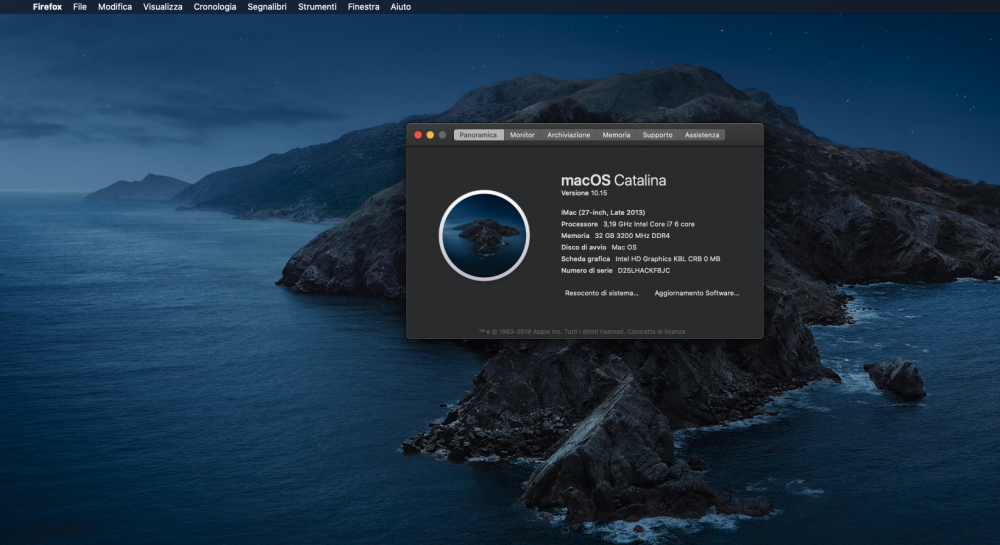Click the Resoconto di sistema button
The height and width of the screenshot is (545, 1000).
pyautogui.click(x=601, y=293)
